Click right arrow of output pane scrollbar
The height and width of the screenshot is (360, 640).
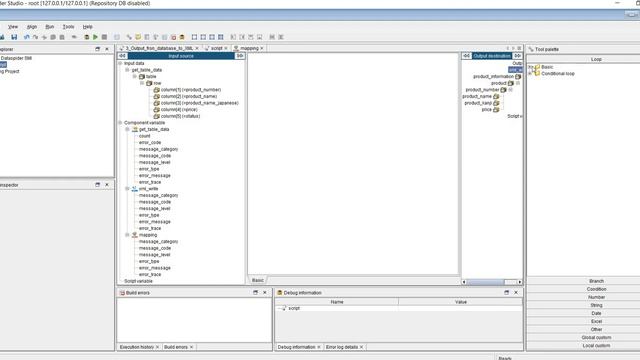pos(520,282)
